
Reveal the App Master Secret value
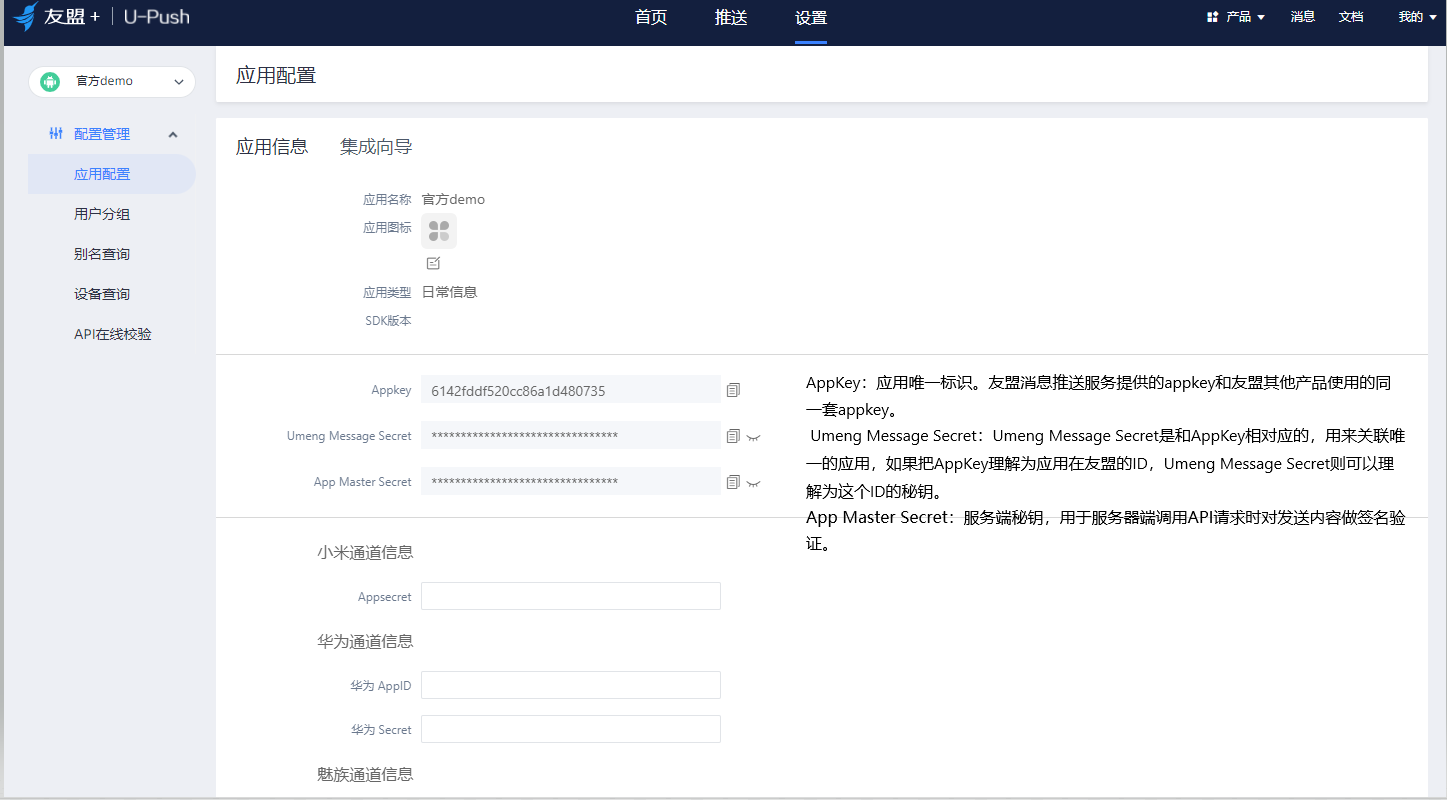pos(753,483)
